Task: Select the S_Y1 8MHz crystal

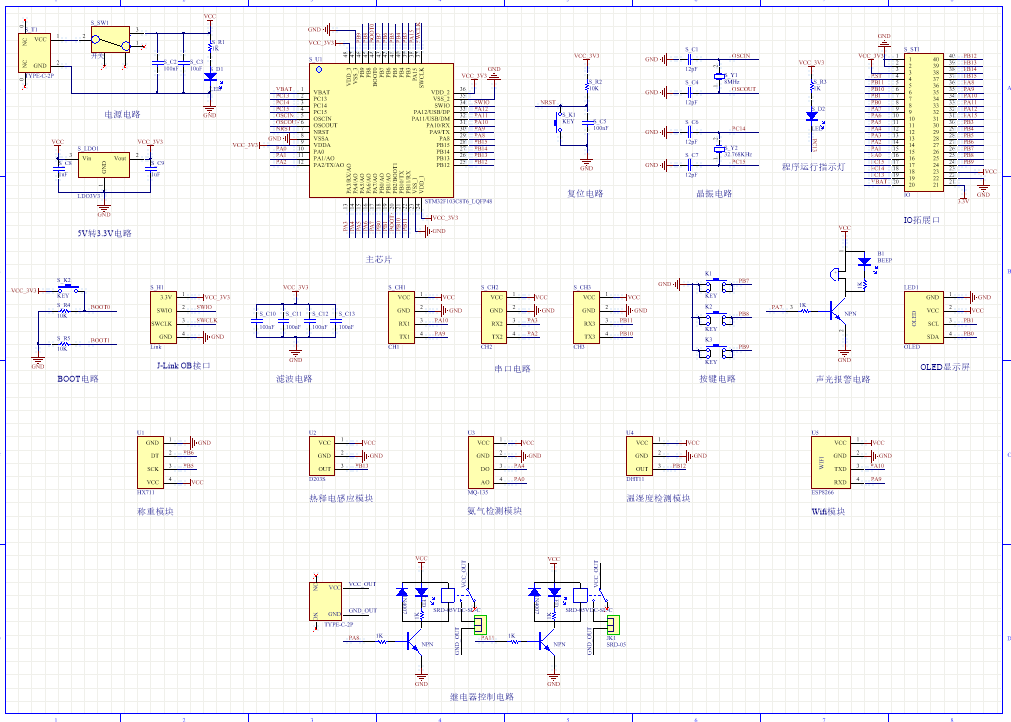Action: click(719, 77)
